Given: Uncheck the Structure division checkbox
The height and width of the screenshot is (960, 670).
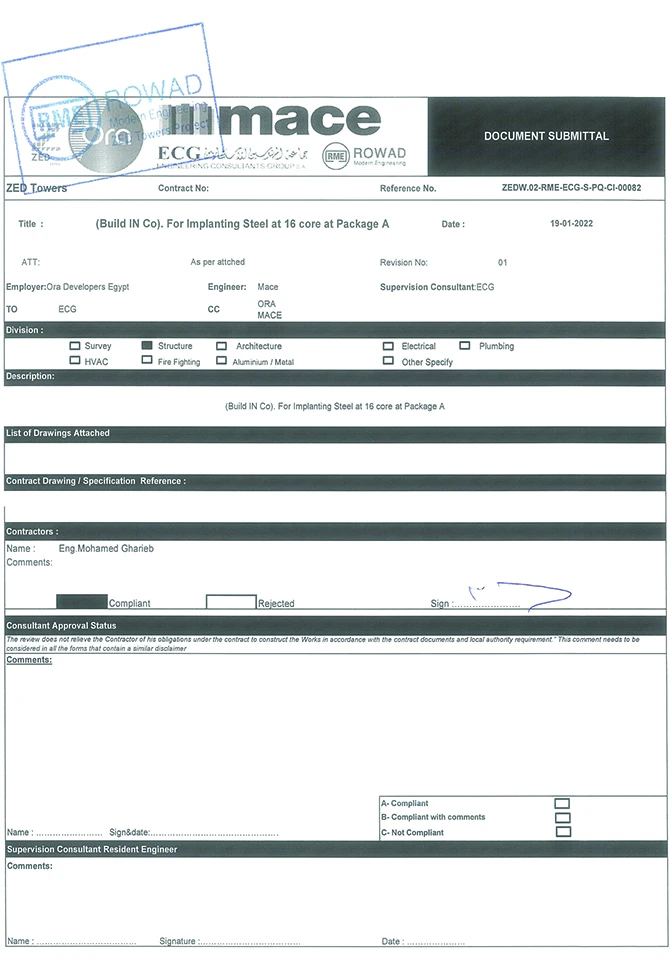Looking at the screenshot, I should (x=146, y=346).
